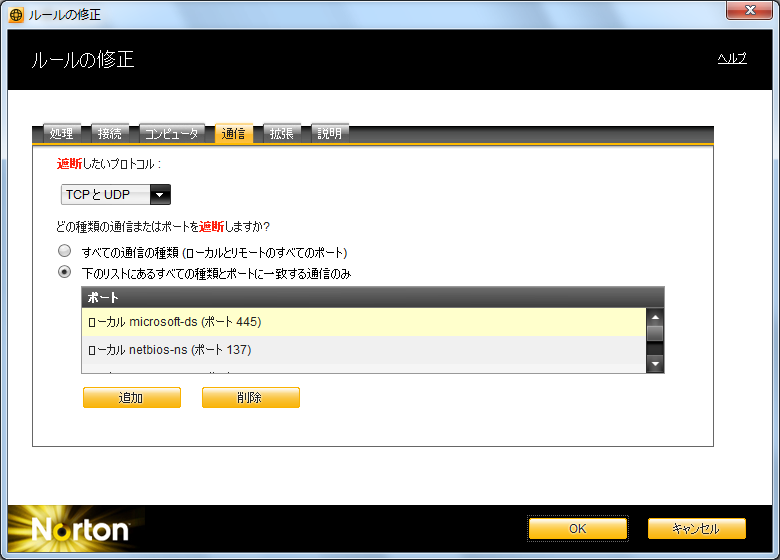780x560 pixels.
Task: Click the port list scroll up arrow
Action: (x=655, y=316)
